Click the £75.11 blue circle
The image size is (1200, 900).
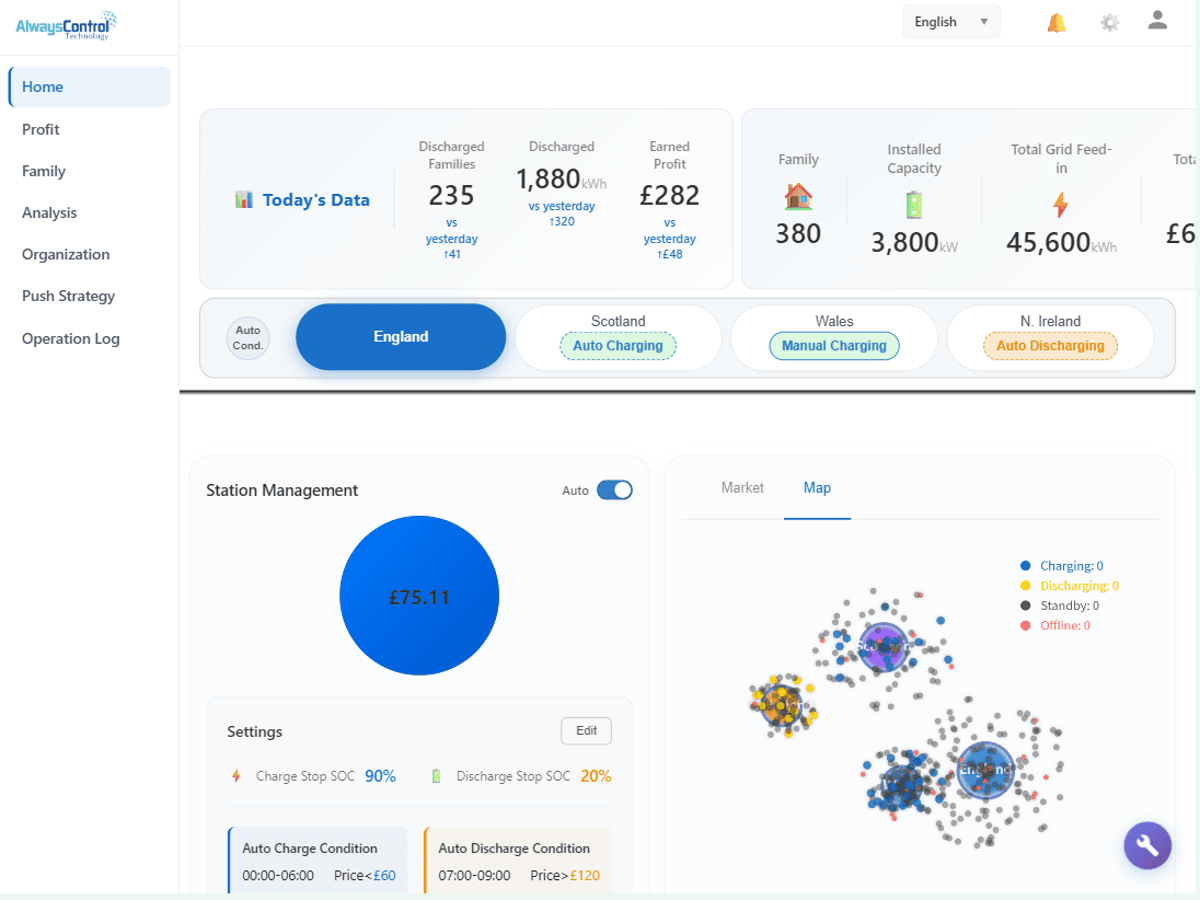click(419, 596)
